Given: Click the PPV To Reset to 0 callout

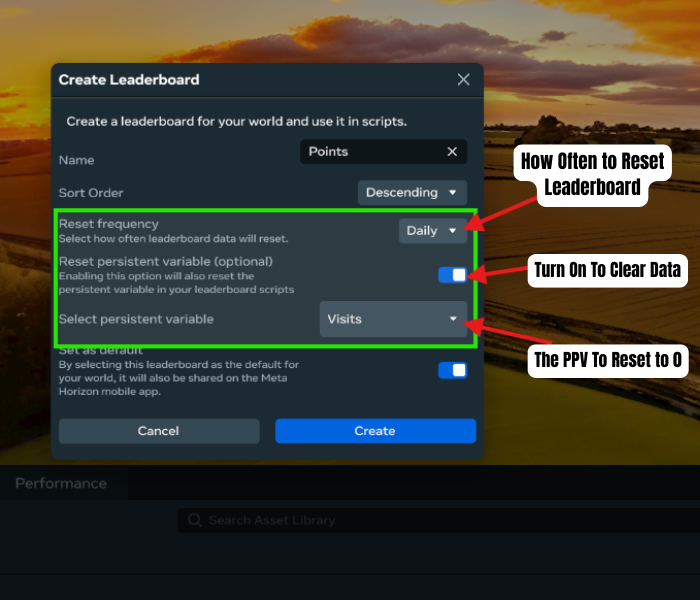Looking at the screenshot, I should (609, 361).
